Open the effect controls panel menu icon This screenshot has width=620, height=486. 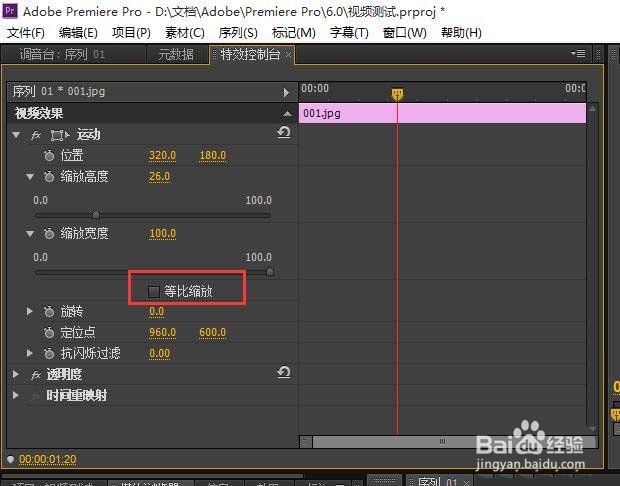click(578, 53)
